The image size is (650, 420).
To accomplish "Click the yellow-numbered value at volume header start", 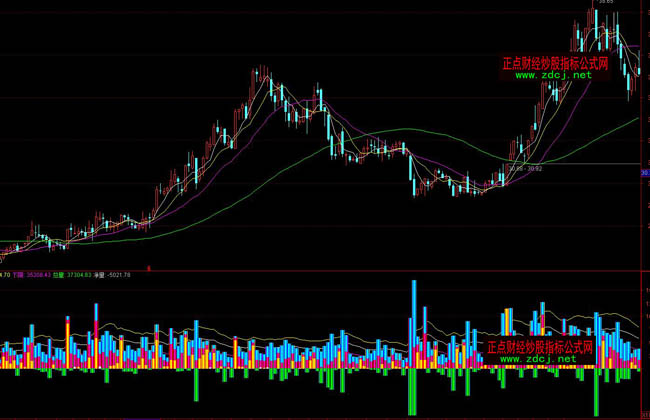I will 5,273.
